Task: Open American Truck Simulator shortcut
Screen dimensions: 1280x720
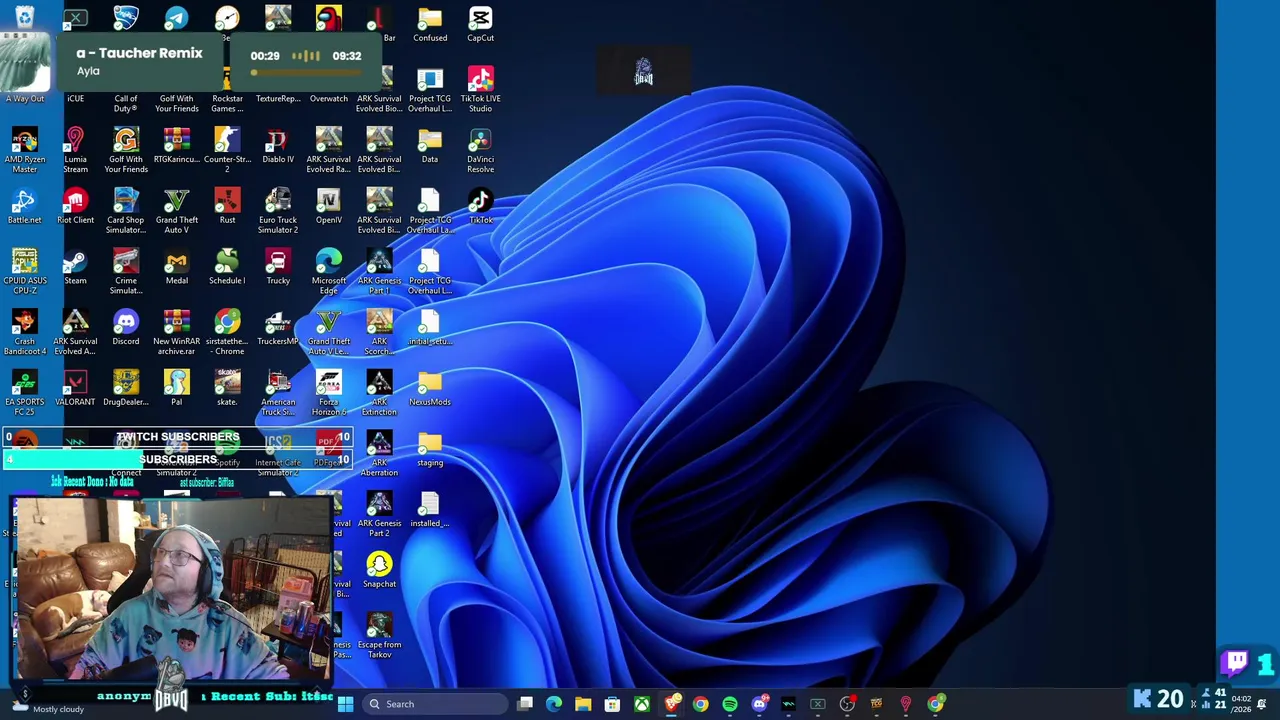Action: pyautogui.click(x=278, y=393)
